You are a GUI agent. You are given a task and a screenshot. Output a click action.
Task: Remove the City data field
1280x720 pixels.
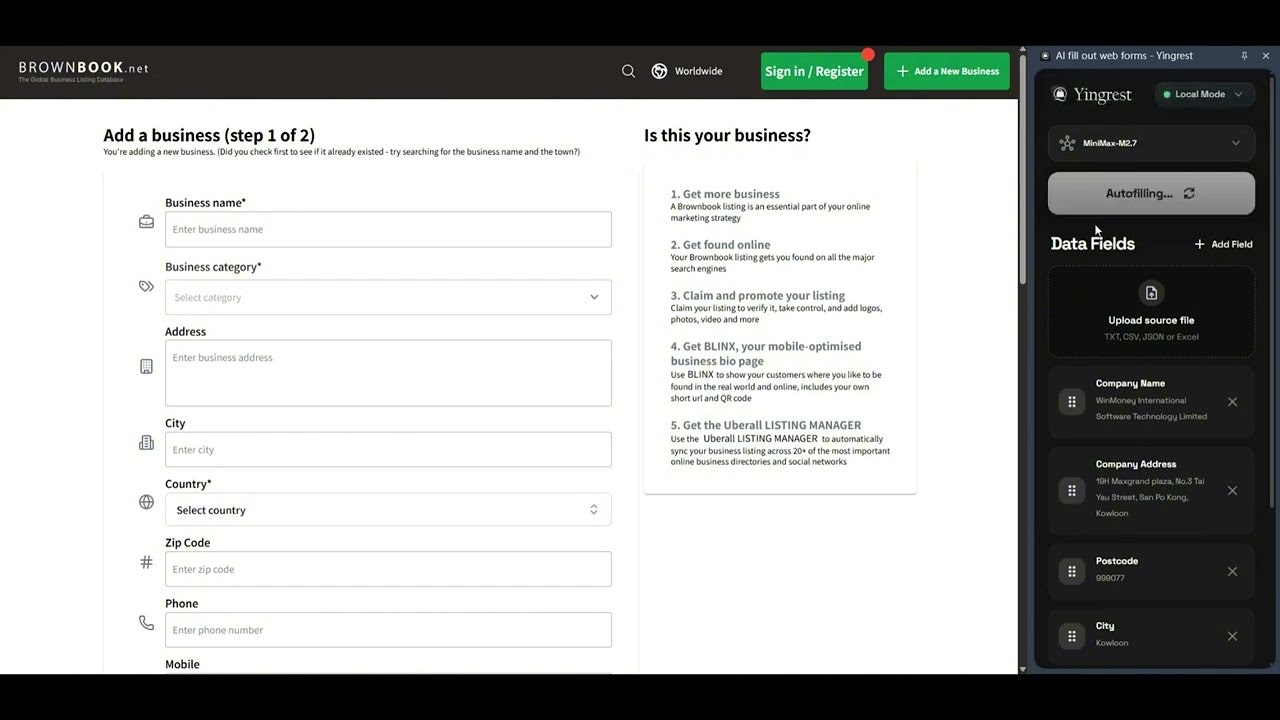click(1232, 636)
